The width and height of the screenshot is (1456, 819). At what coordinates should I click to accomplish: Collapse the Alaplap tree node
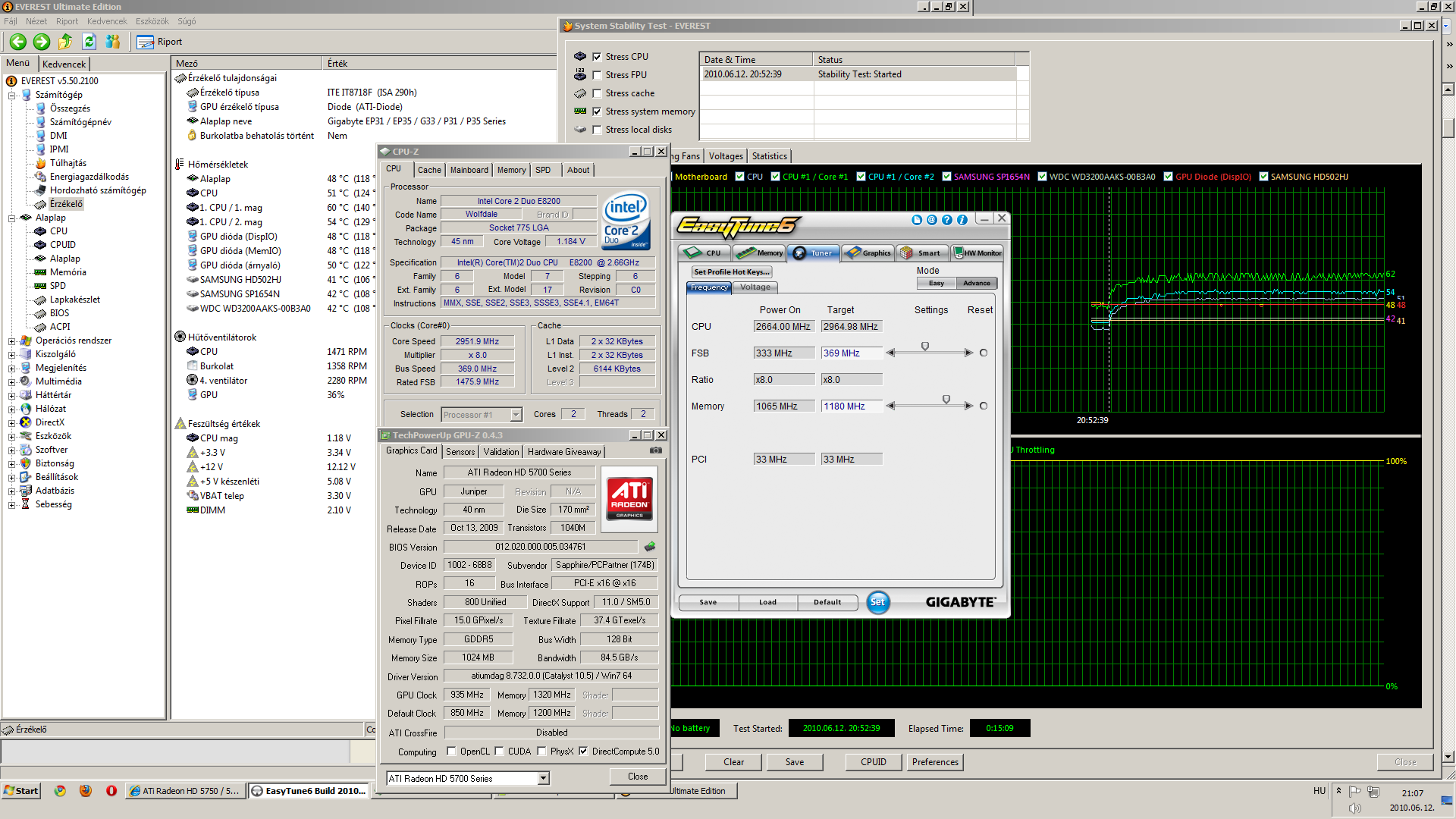pyautogui.click(x=12, y=218)
